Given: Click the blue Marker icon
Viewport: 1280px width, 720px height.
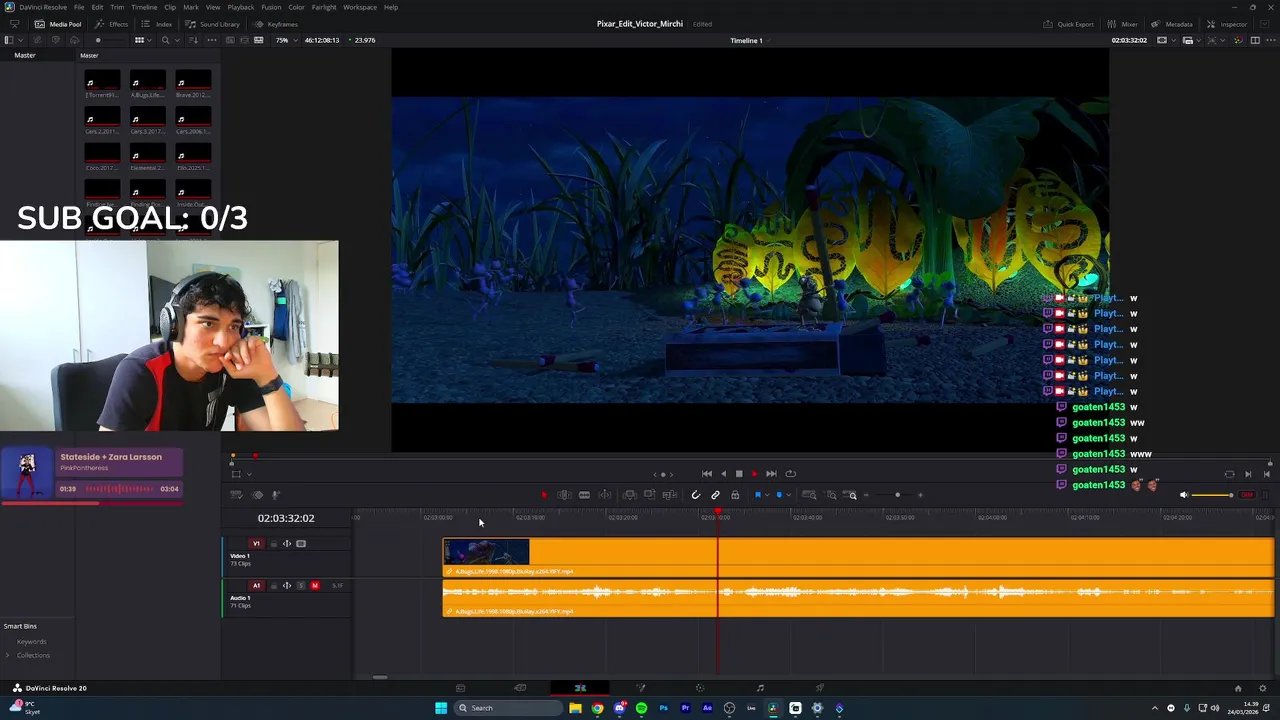Looking at the screenshot, I should 779,495.
